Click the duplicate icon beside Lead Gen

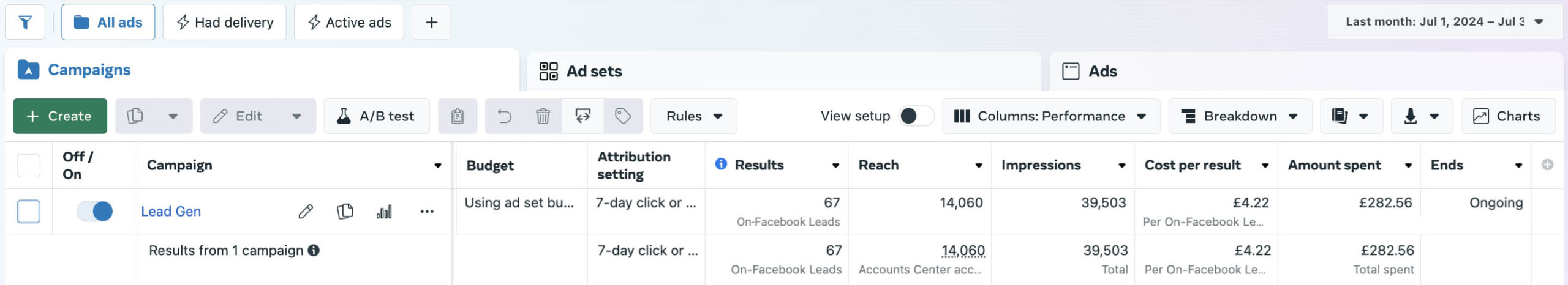[x=345, y=212]
